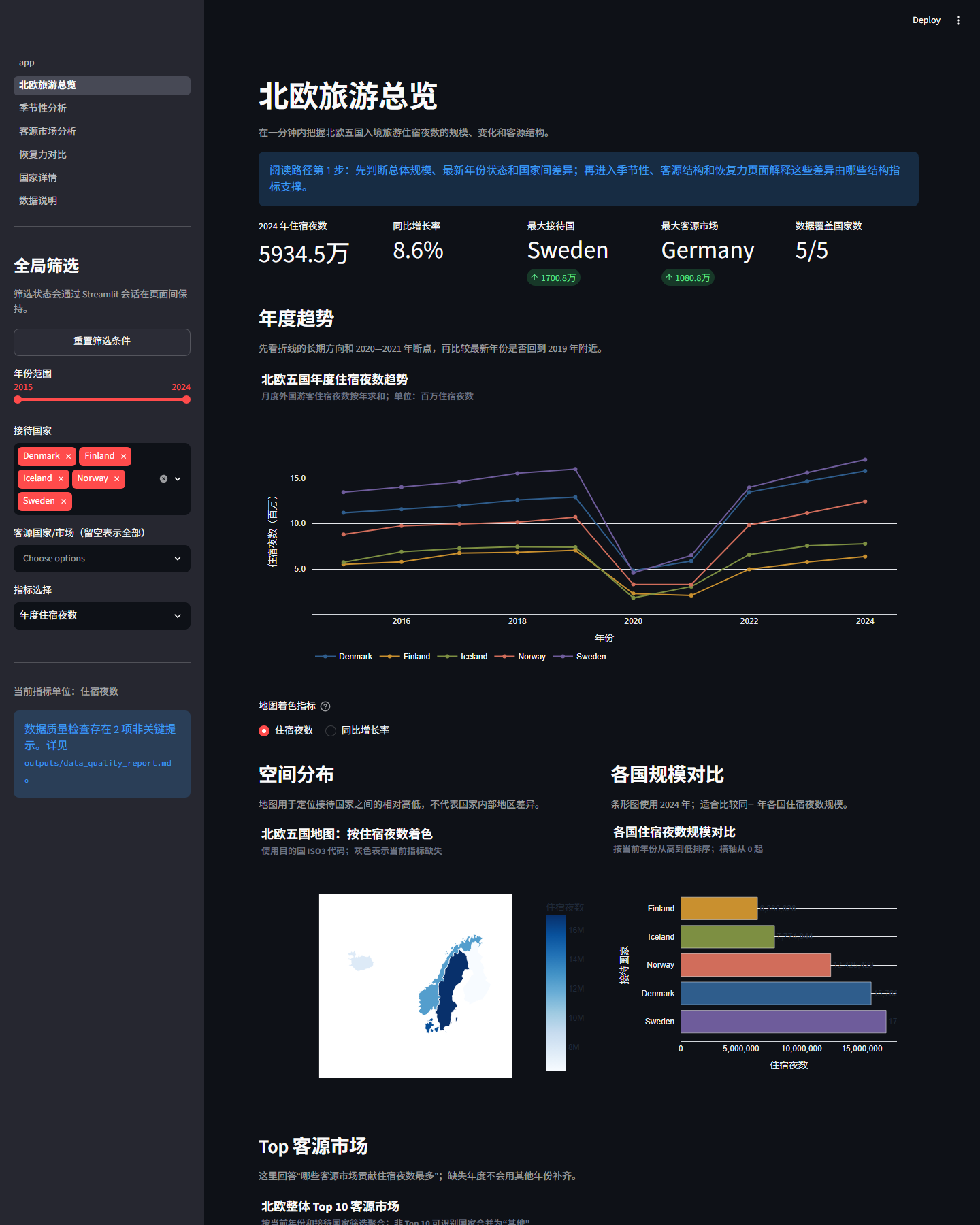The width and height of the screenshot is (980, 1225).
Task: Click outputs/data_quality_report.md path text
Action: 98,764
